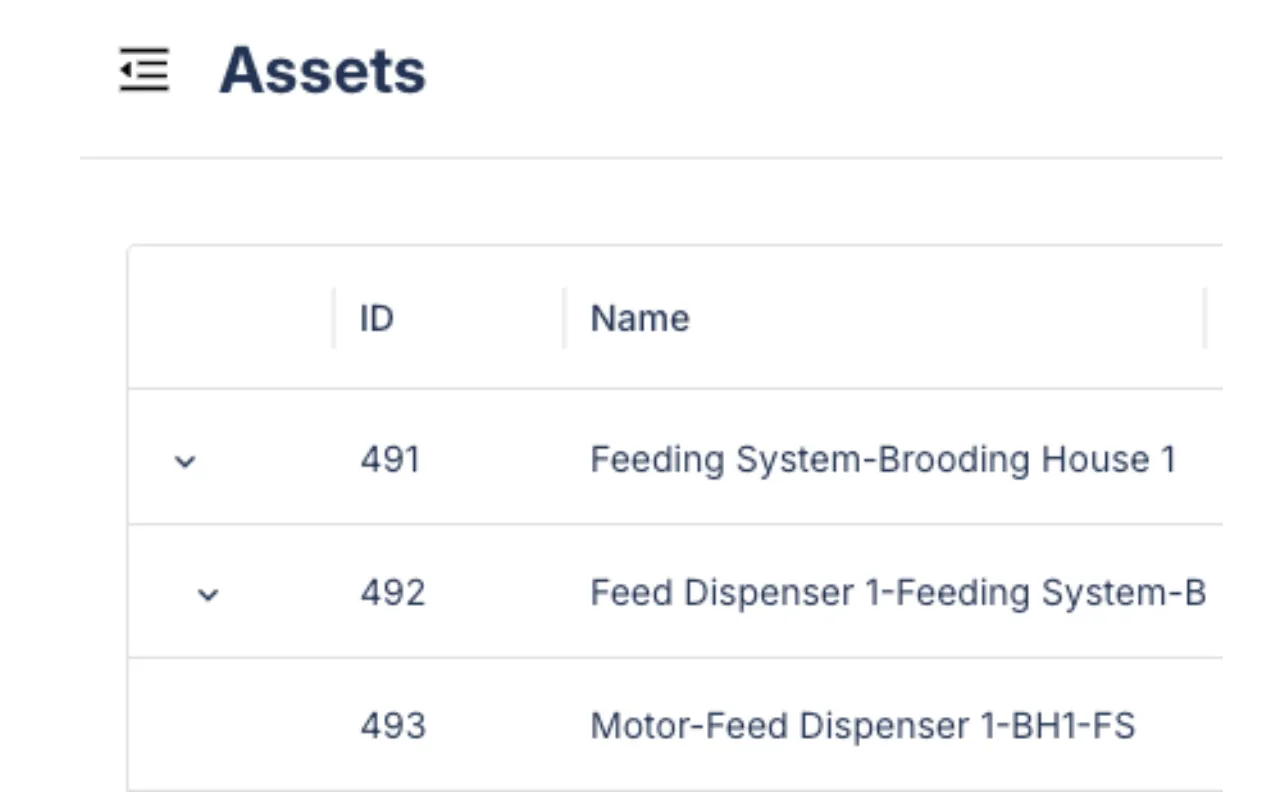Open Feeding System-Brooding House 1 asset
1280x800 pixels.
(882, 460)
